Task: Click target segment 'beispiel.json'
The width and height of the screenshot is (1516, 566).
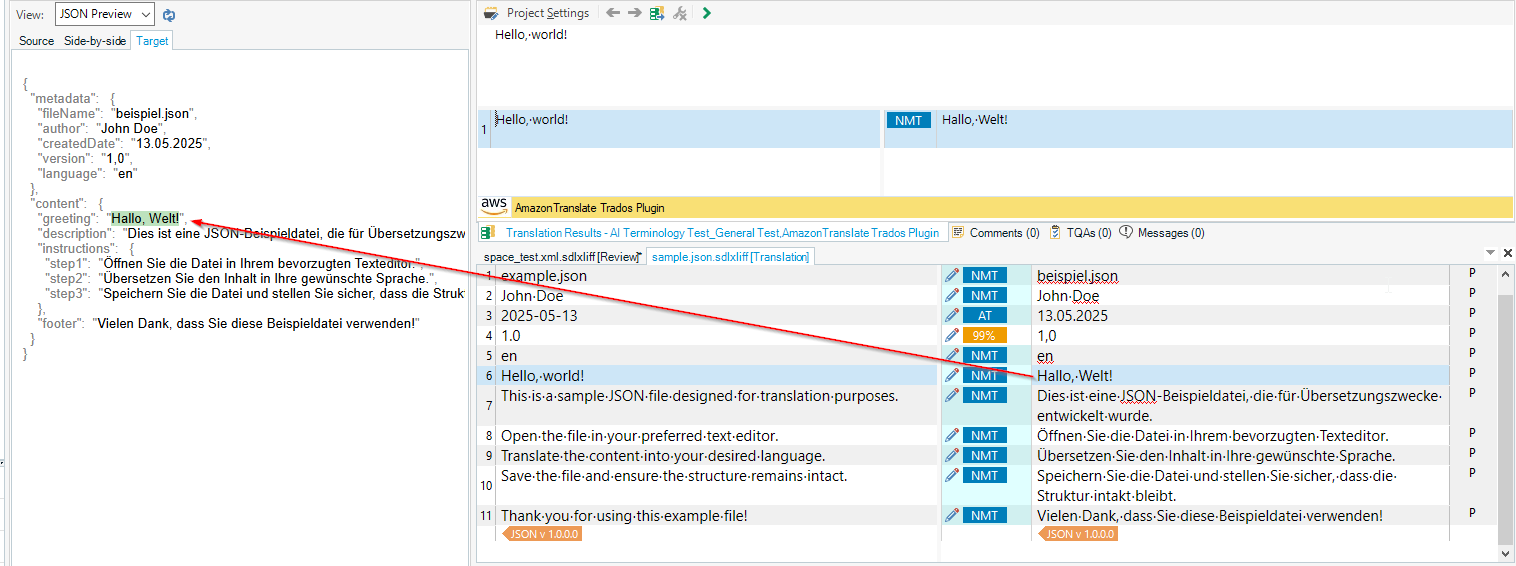Action: point(1078,275)
